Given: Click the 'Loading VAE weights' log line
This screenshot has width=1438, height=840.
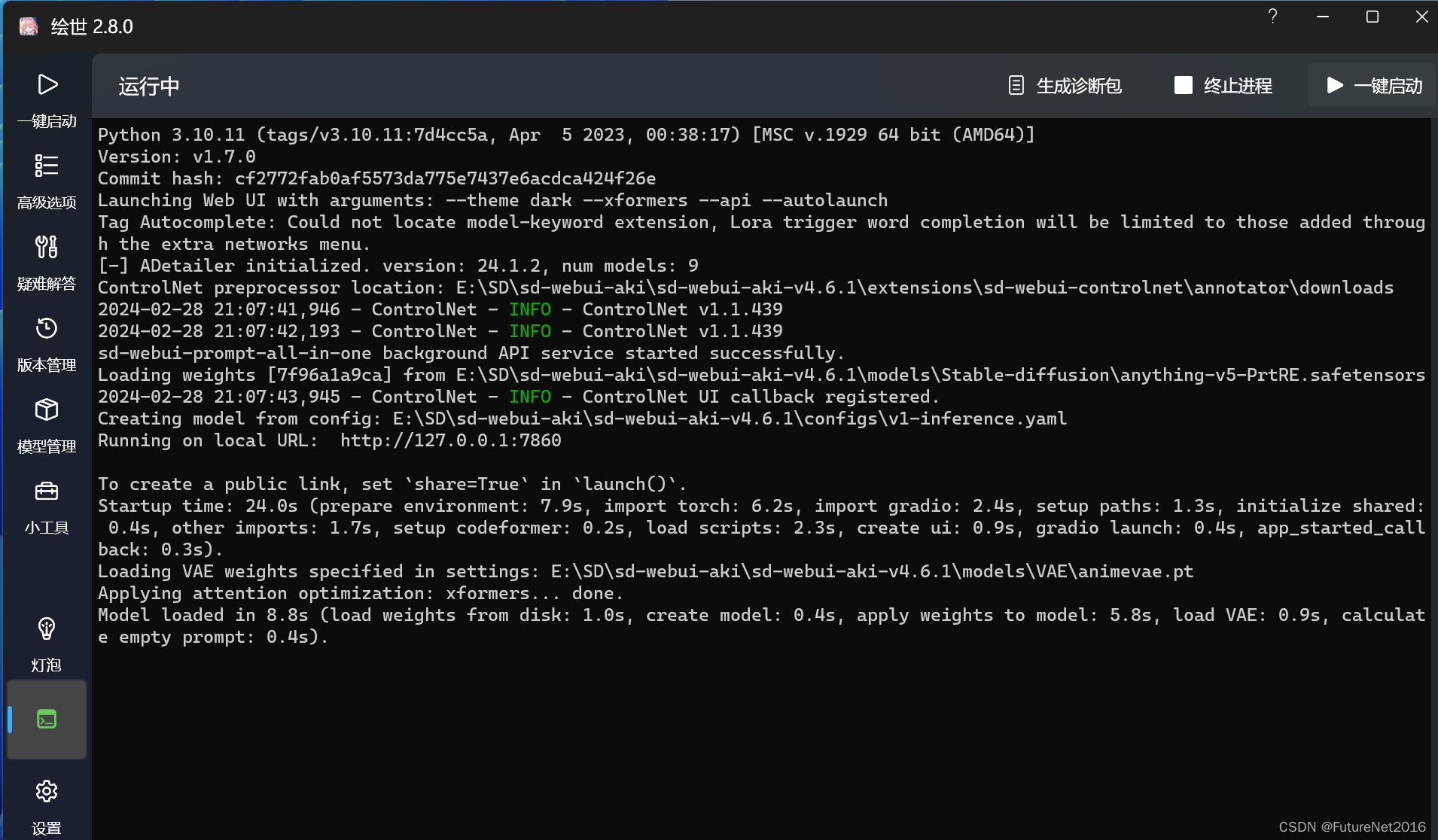Looking at the screenshot, I should (645, 571).
